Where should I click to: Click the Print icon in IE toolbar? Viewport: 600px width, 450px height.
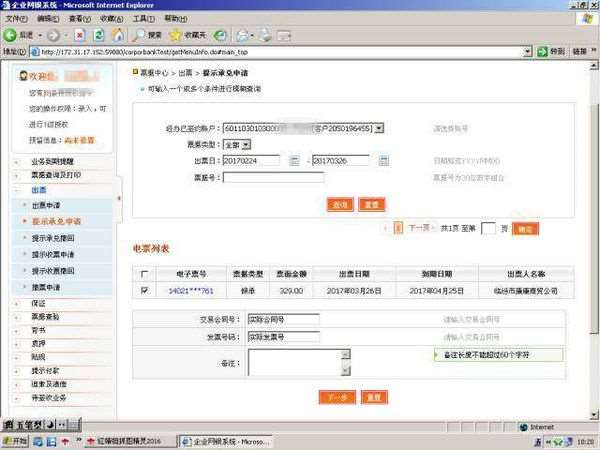265,35
